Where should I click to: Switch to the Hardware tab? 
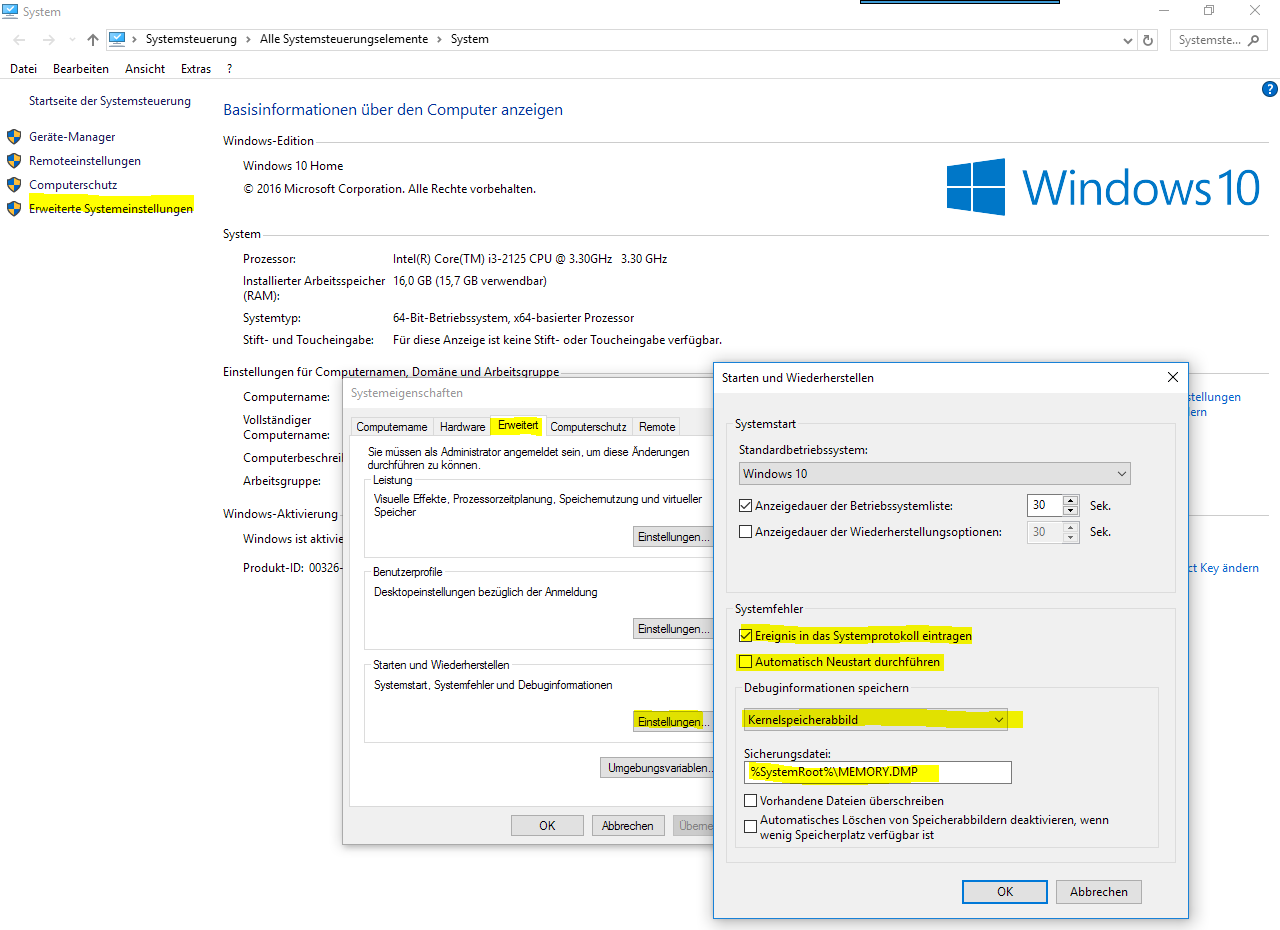coord(462,427)
